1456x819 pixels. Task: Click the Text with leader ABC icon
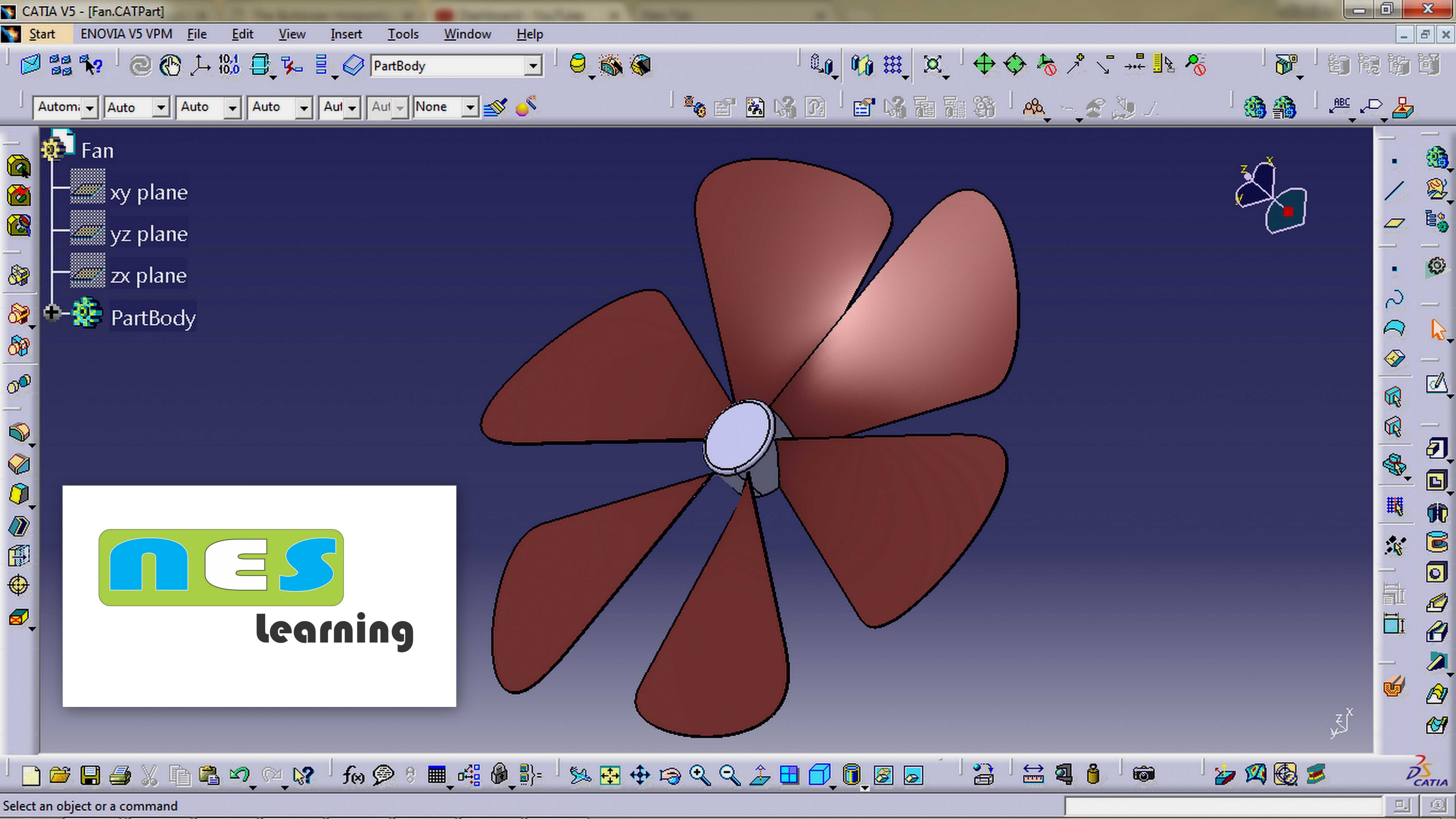pos(1341,106)
